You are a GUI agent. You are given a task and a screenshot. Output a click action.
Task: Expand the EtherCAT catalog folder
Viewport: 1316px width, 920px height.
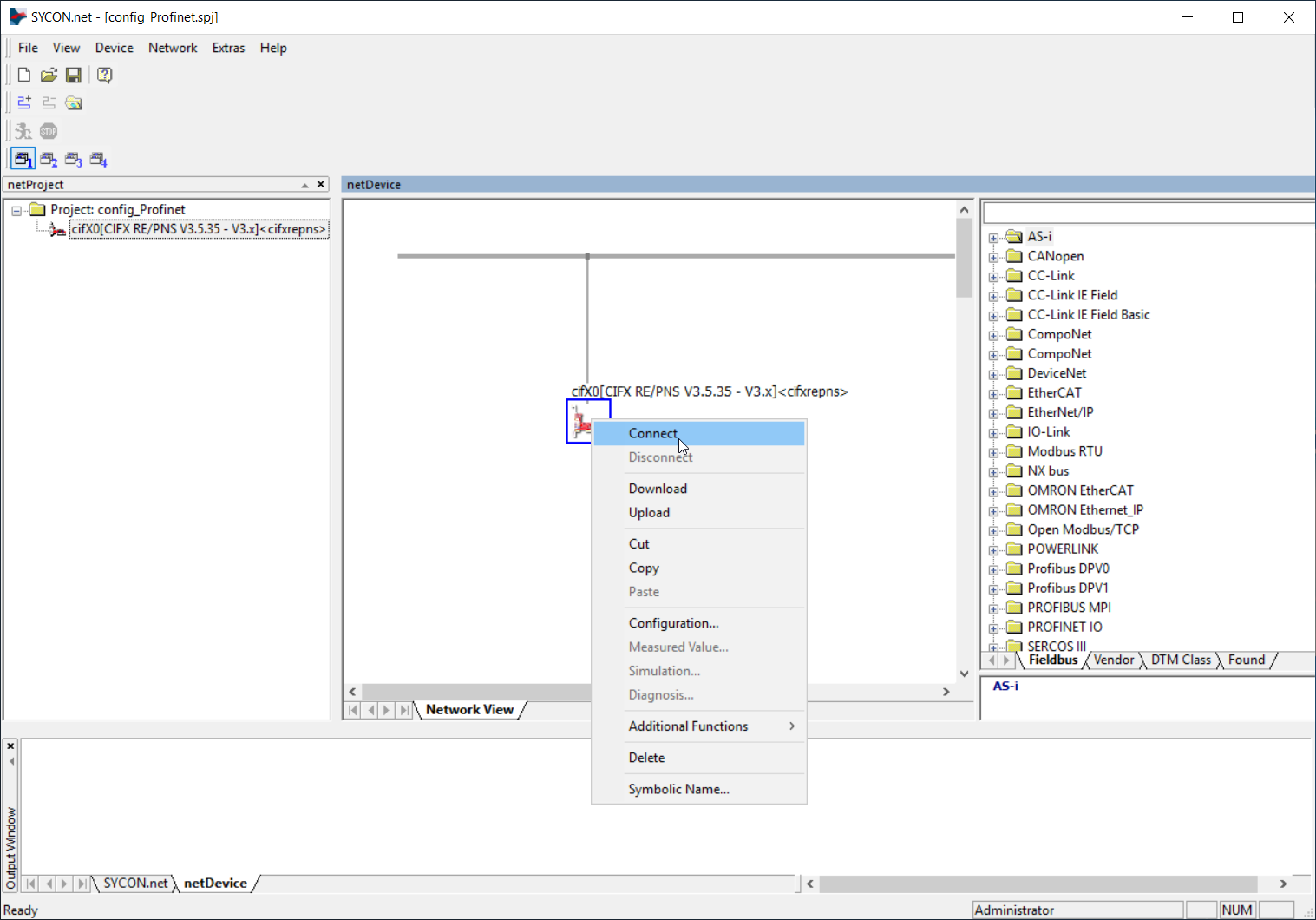tap(993, 393)
